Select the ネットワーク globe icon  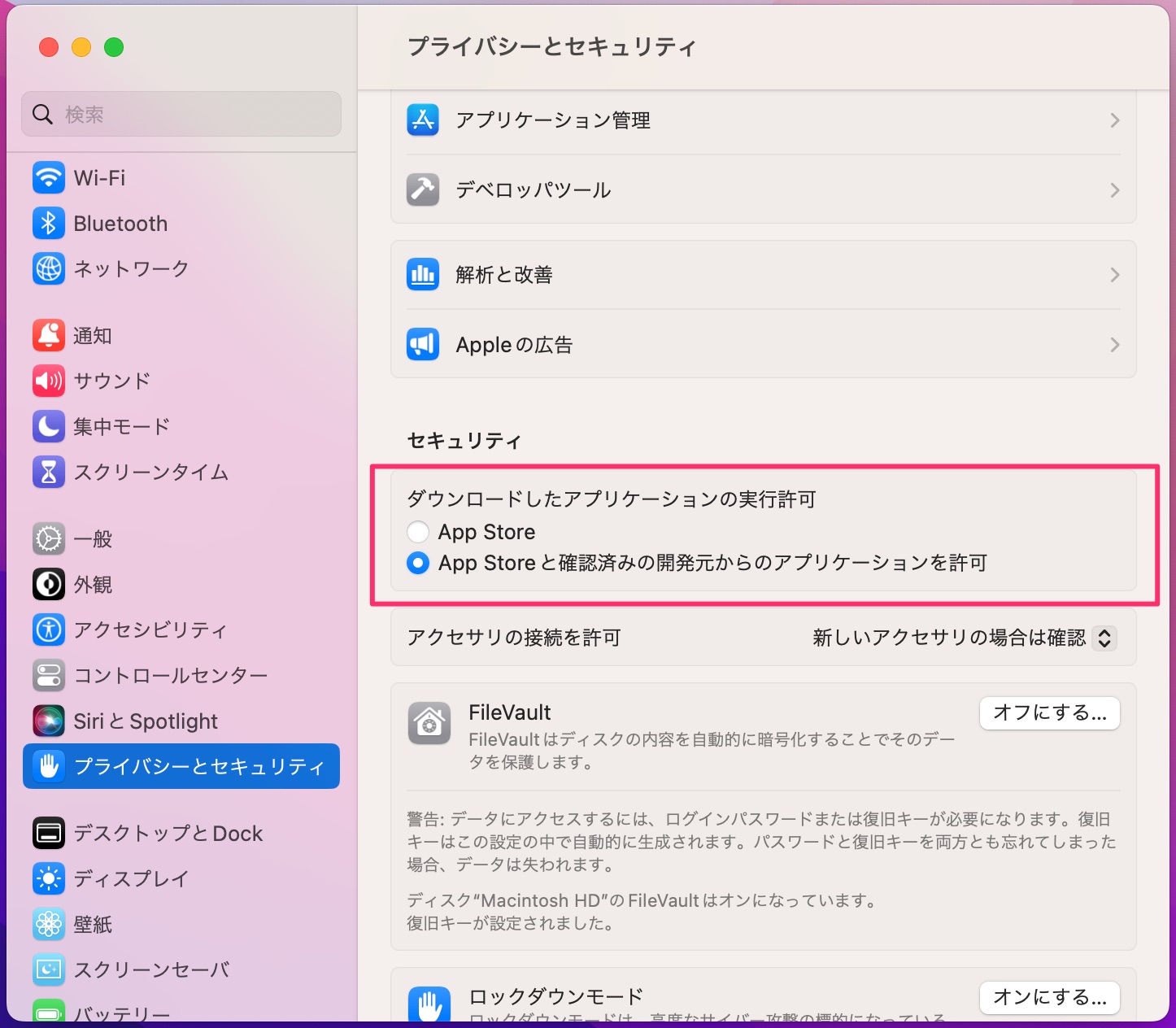[x=49, y=268]
